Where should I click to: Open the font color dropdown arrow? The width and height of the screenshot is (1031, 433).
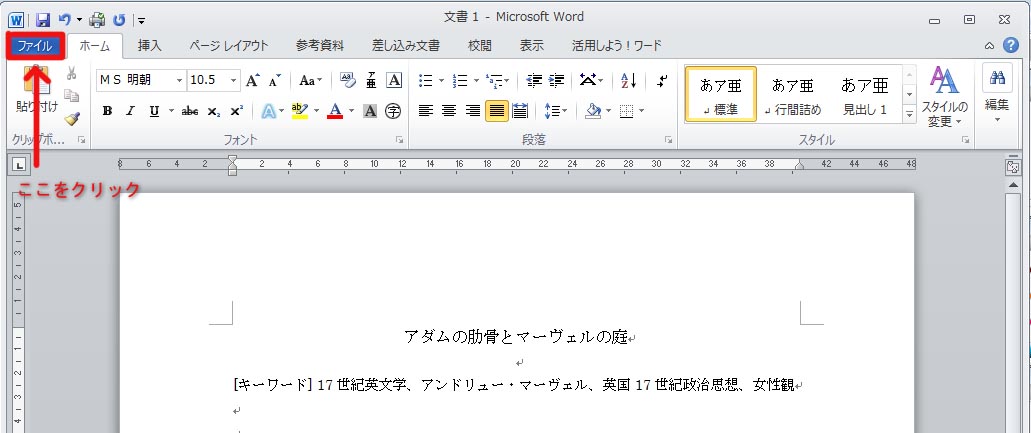pos(351,111)
